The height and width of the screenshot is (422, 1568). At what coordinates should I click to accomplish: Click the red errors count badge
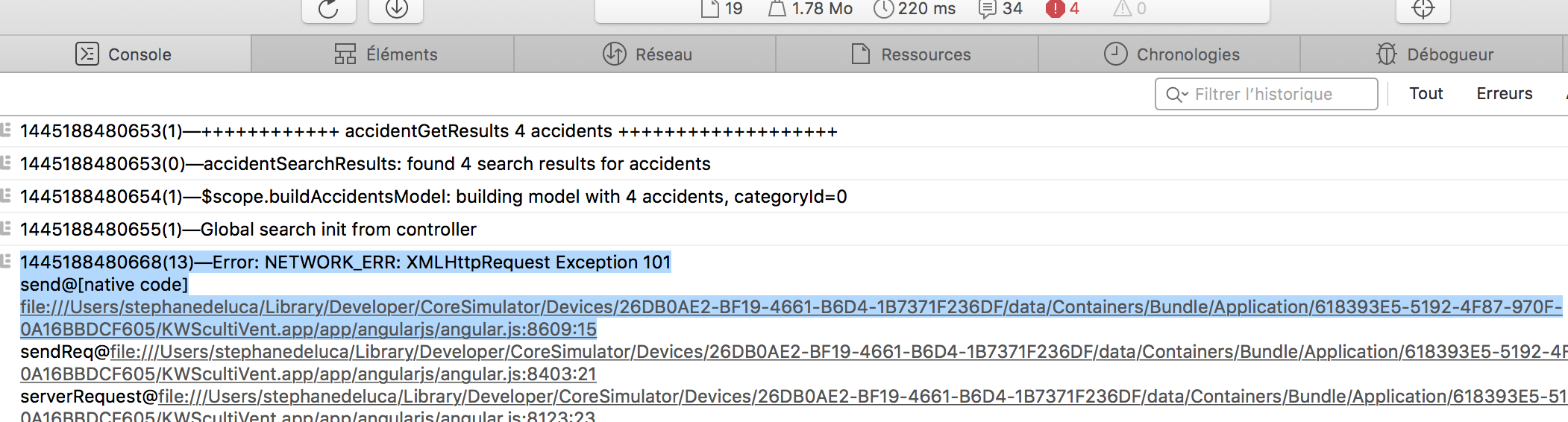(x=1063, y=9)
